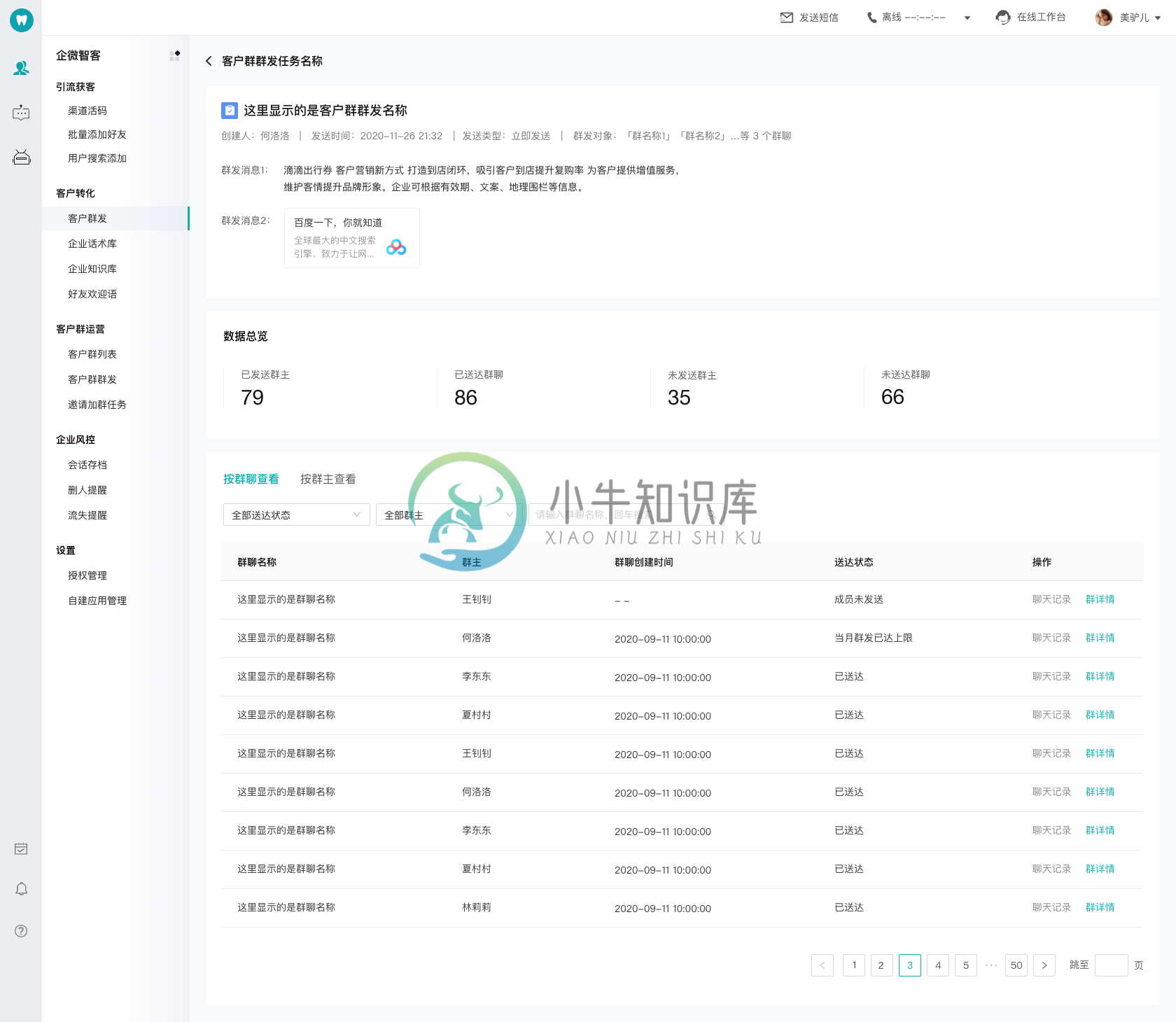Click the 送达状态 column header

click(x=854, y=562)
